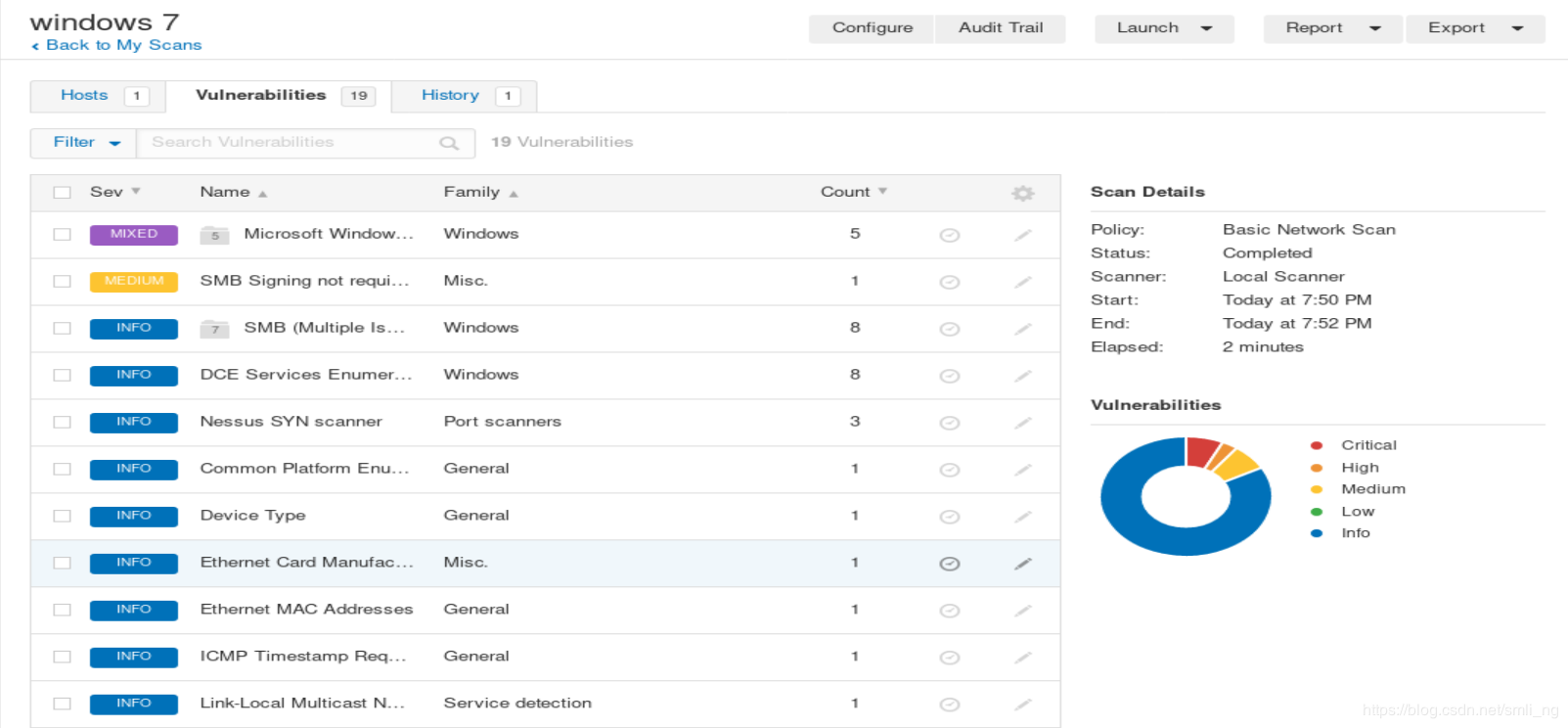Select the Device Type row checkbox
This screenshot has width=1568, height=728.
63,516
